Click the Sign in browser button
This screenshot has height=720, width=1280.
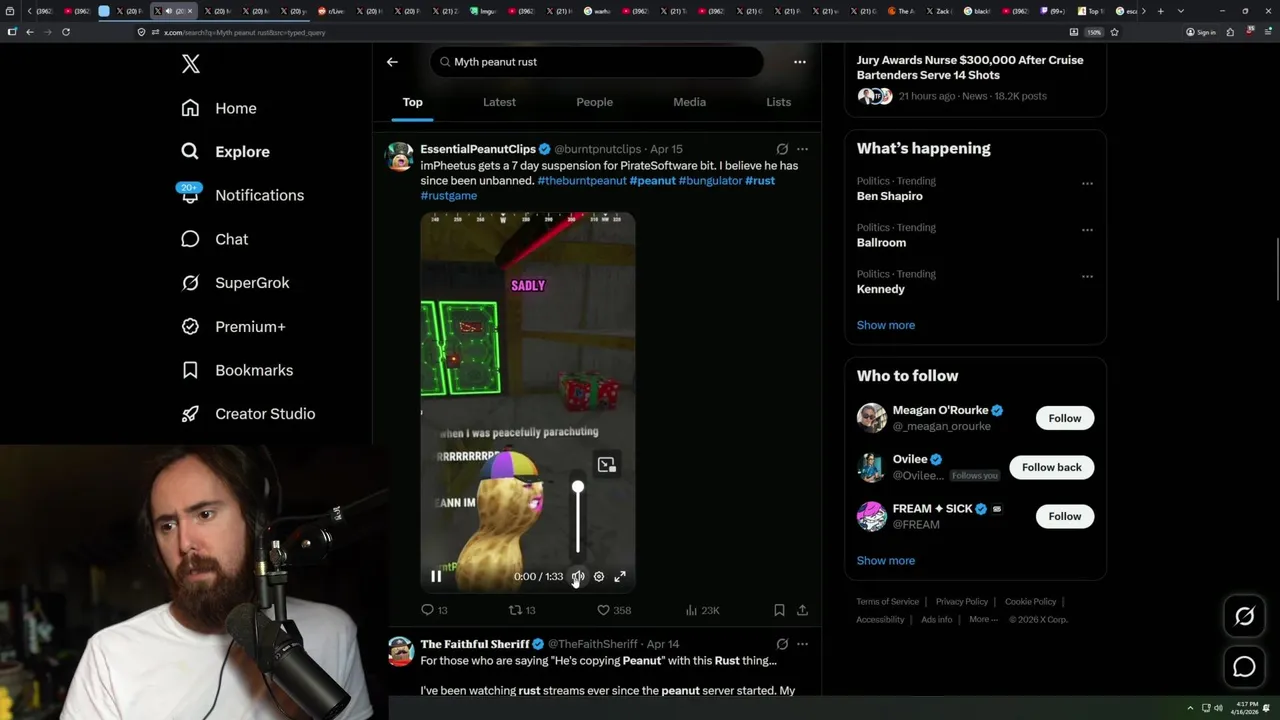[1201, 32]
